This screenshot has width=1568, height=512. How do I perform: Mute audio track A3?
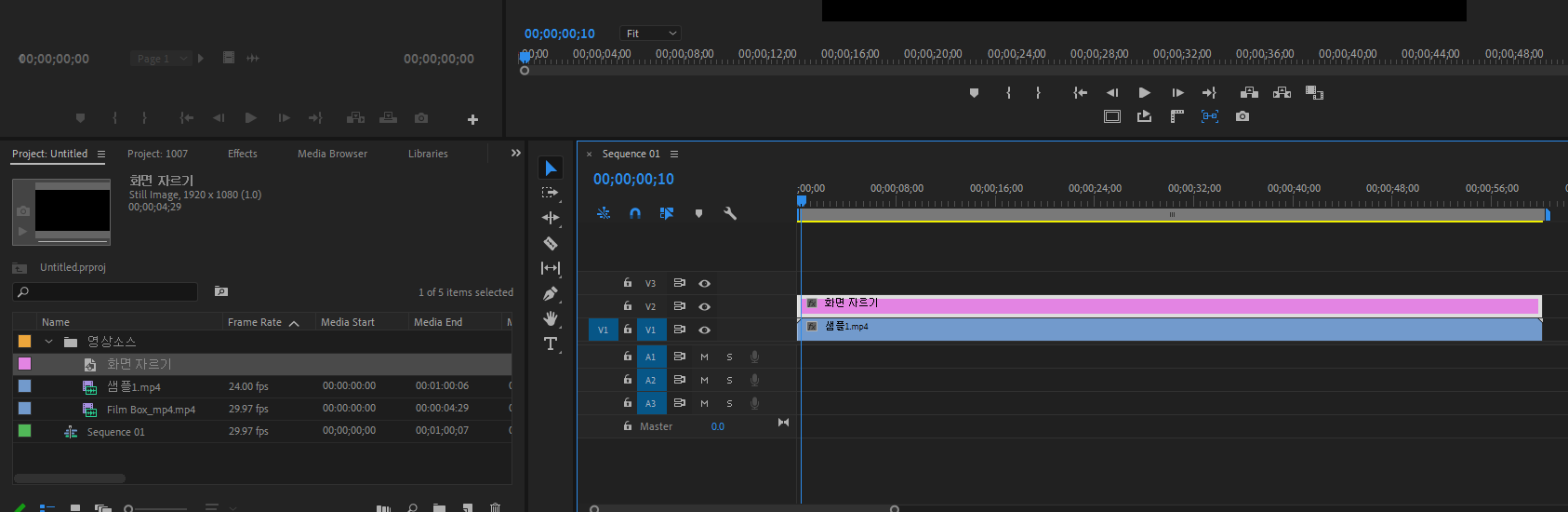tap(704, 403)
